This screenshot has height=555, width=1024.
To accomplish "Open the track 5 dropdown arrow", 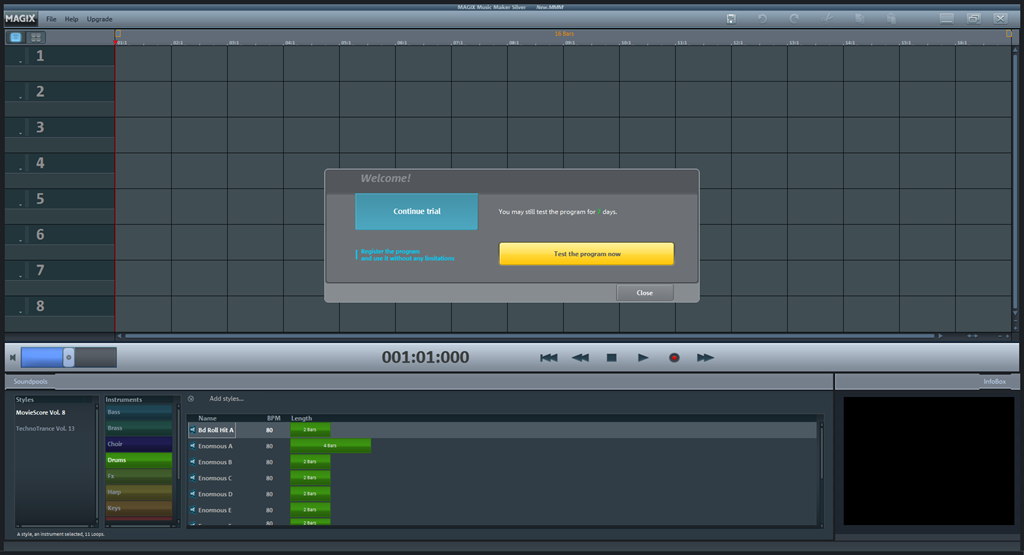I will tap(20, 204).
